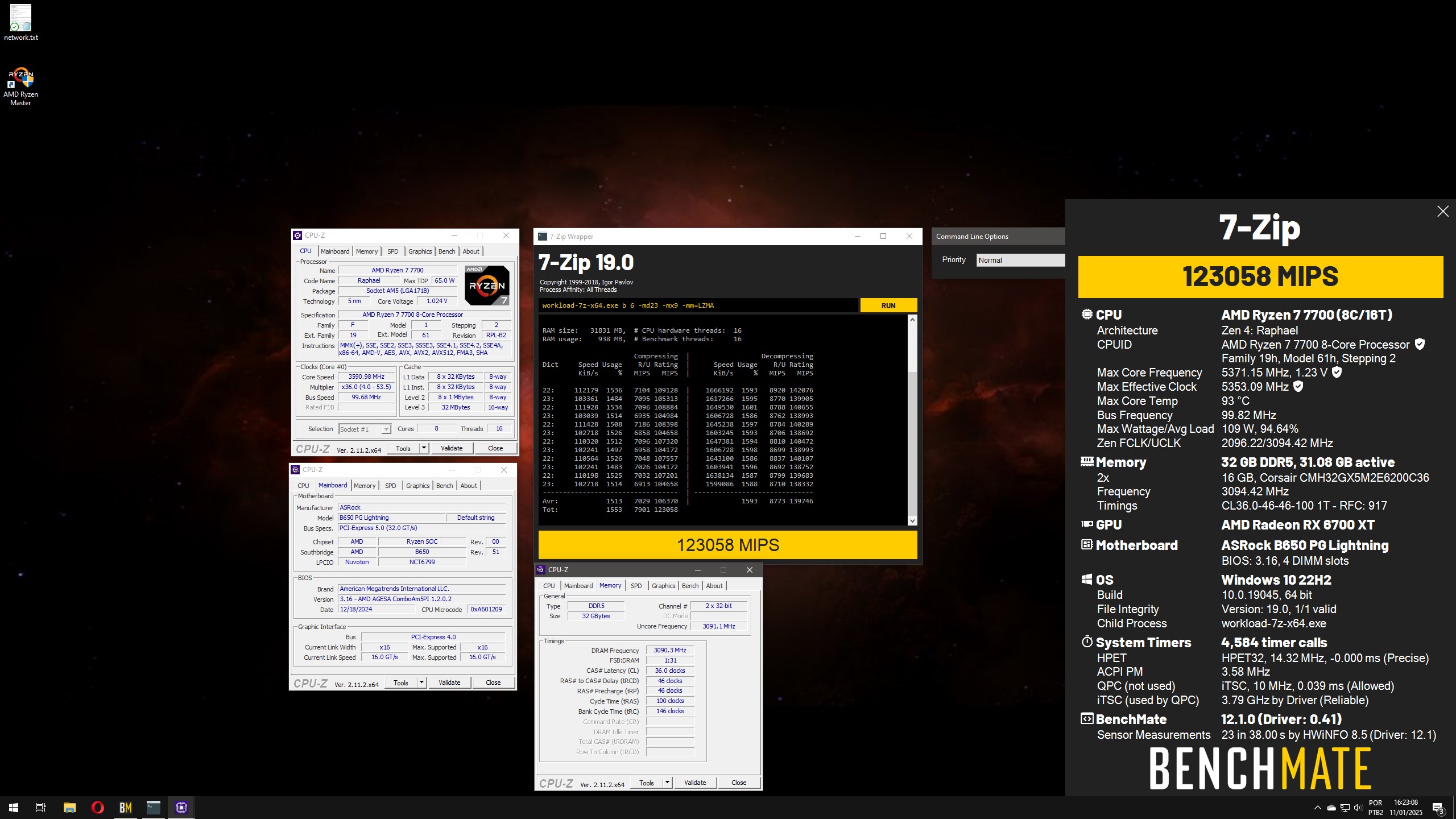Image resolution: width=1456 pixels, height=819 pixels.
Task: Click the 7-Zip output scrollbar thumb
Action: 912,442
